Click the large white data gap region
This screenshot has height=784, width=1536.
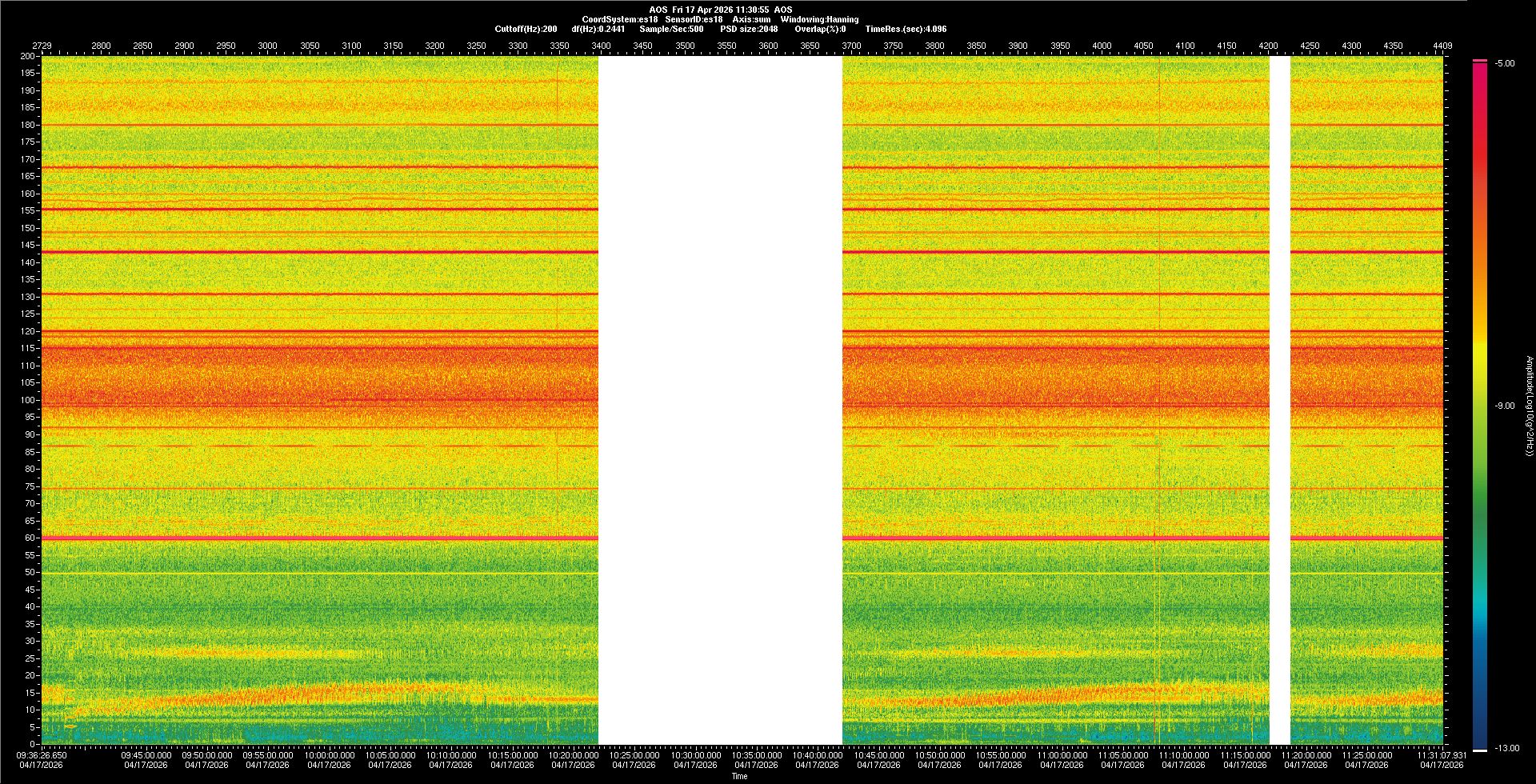720,400
